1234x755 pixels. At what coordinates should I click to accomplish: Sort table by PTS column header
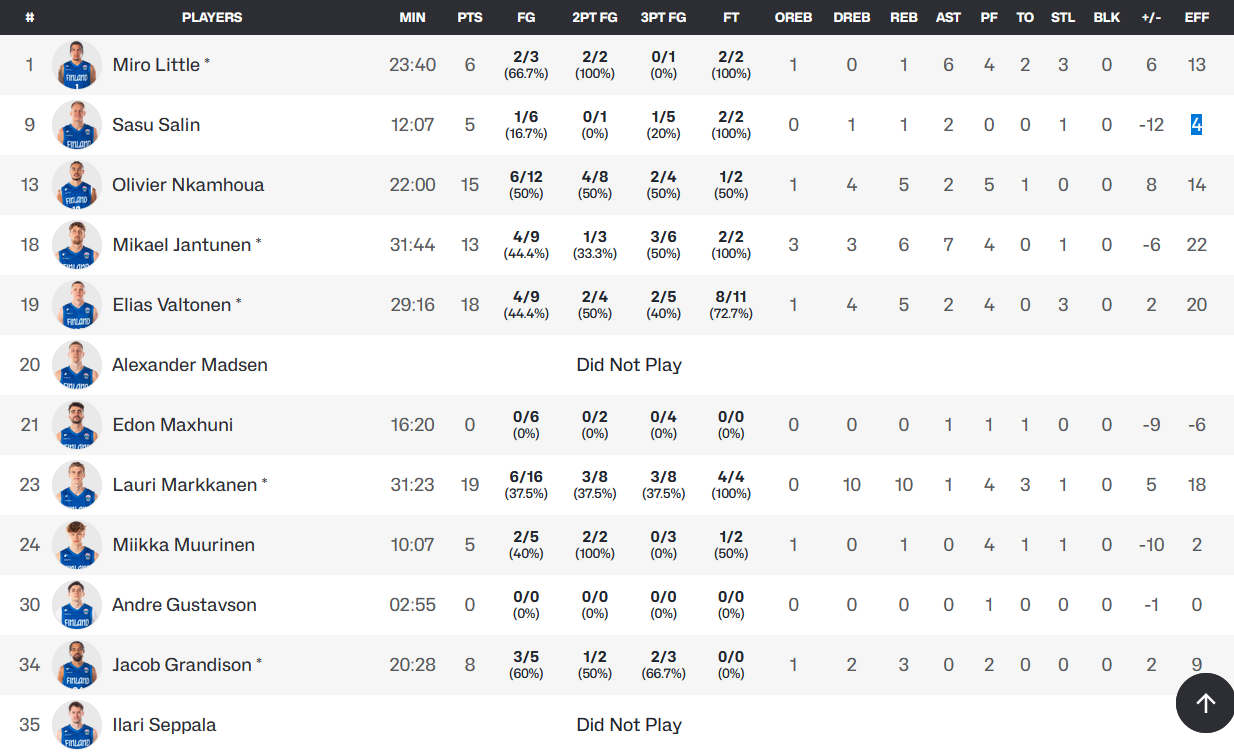[x=470, y=18]
